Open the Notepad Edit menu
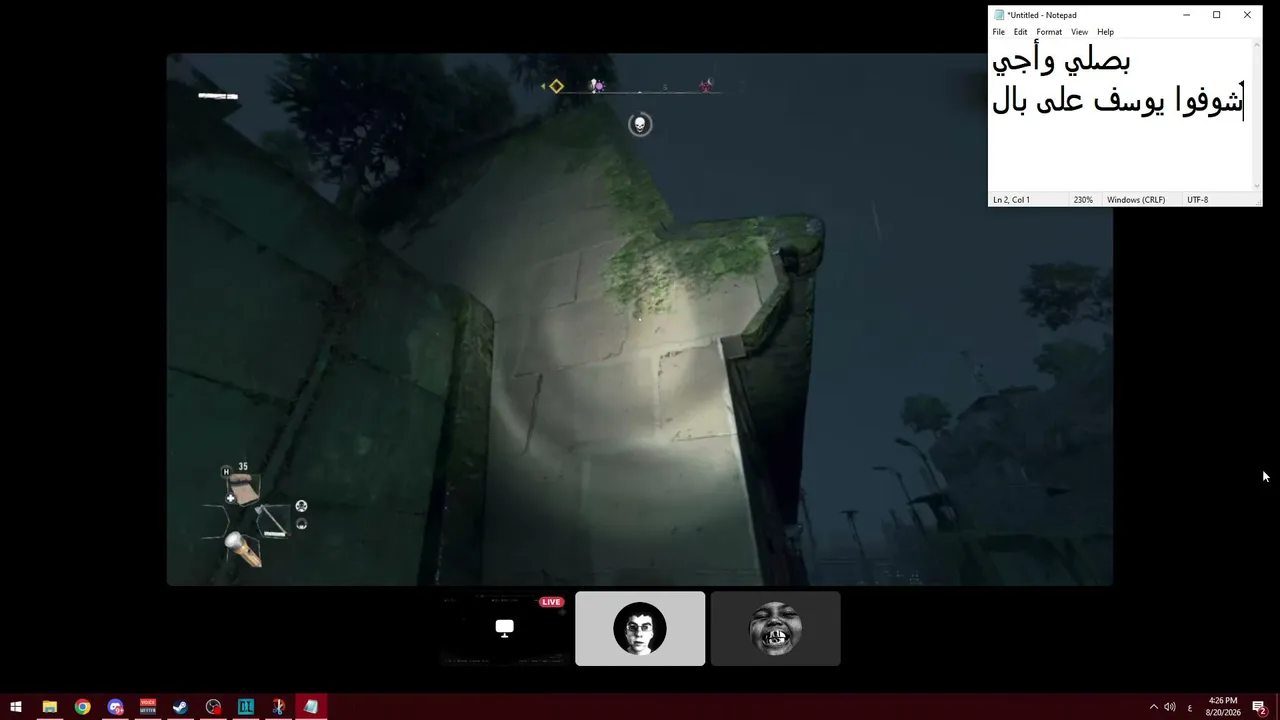Image resolution: width=1280 pixels, height=720 pixels. 1020,32
